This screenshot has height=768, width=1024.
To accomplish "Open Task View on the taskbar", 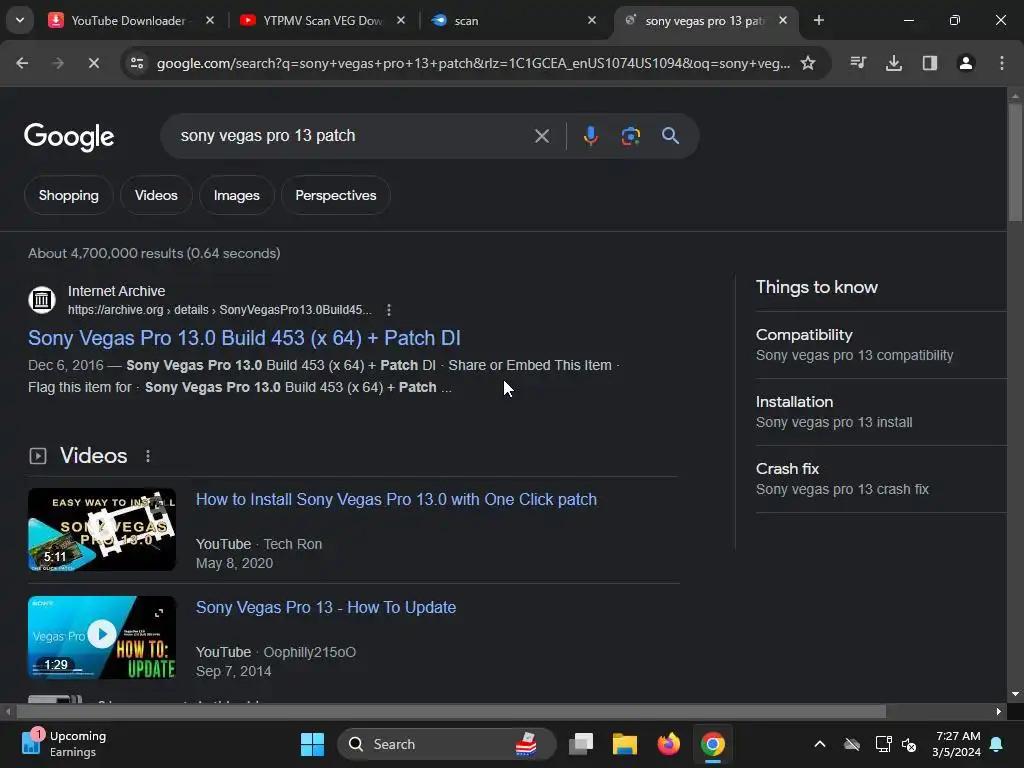I will click(581, 744).
